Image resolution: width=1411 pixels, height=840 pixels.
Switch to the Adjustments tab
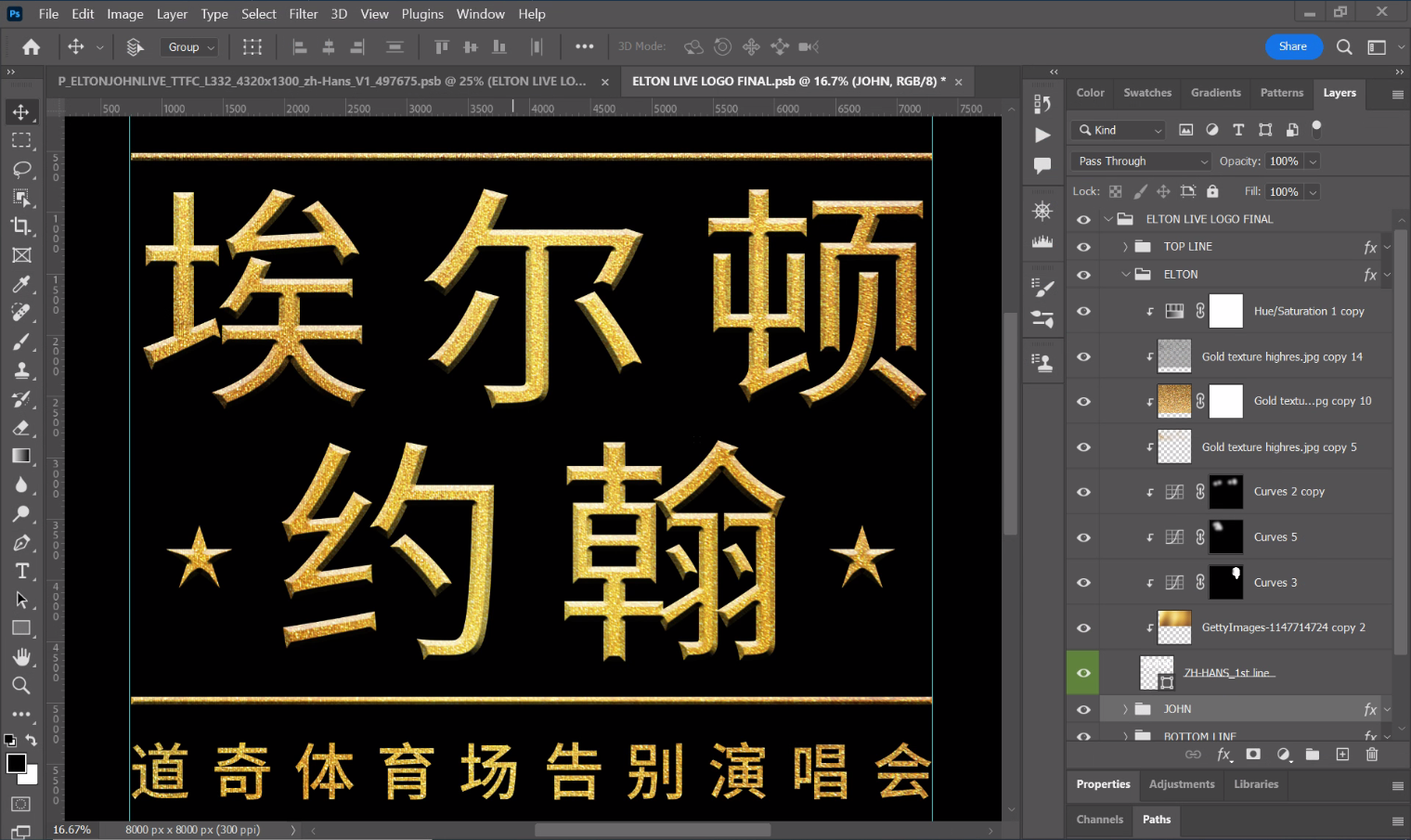click(1182, 784)
